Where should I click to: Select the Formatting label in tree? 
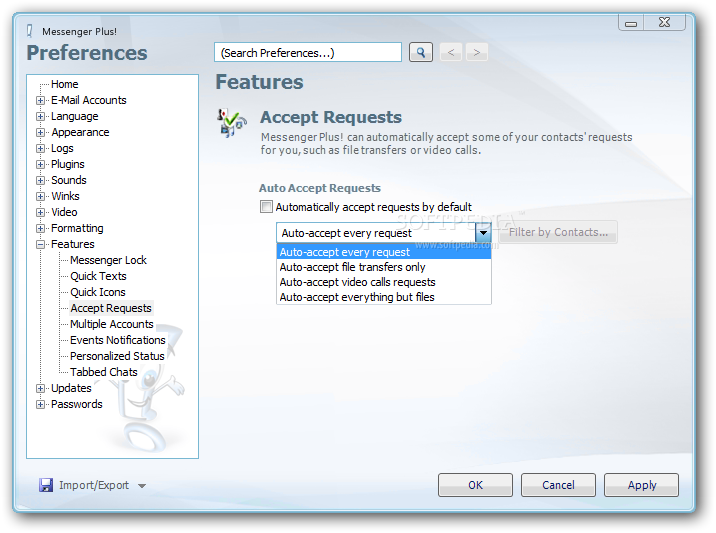coord(77,228)
